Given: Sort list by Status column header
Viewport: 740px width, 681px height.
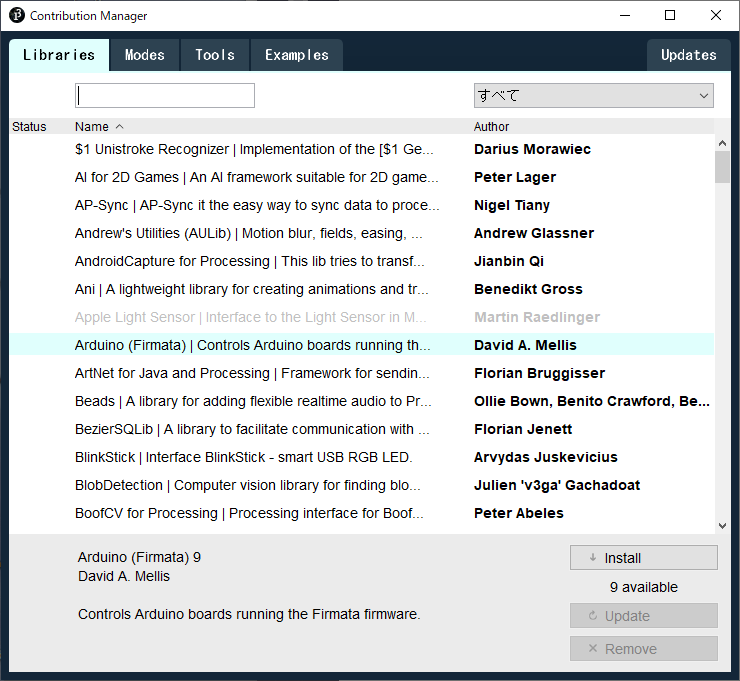Looking at the screenshot, I should [29, 126].
